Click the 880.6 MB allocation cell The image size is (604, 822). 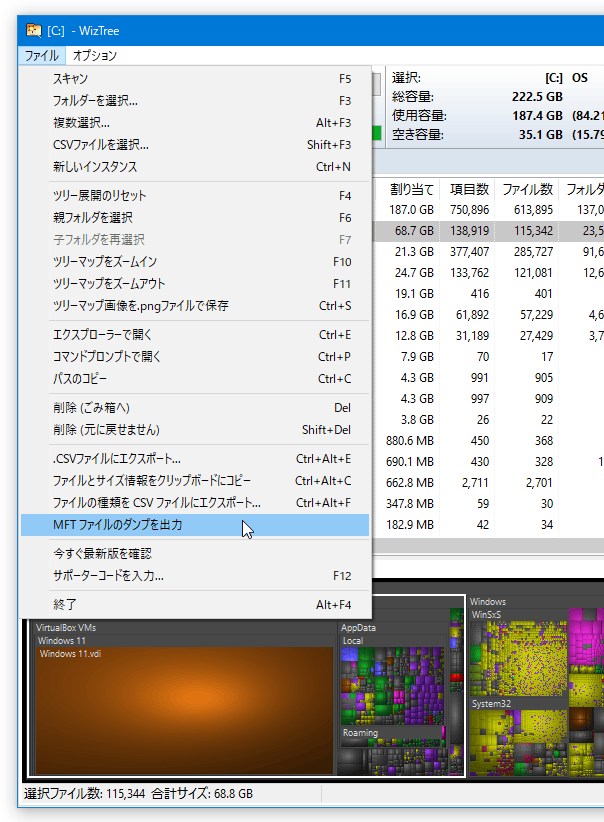point(410,440)
